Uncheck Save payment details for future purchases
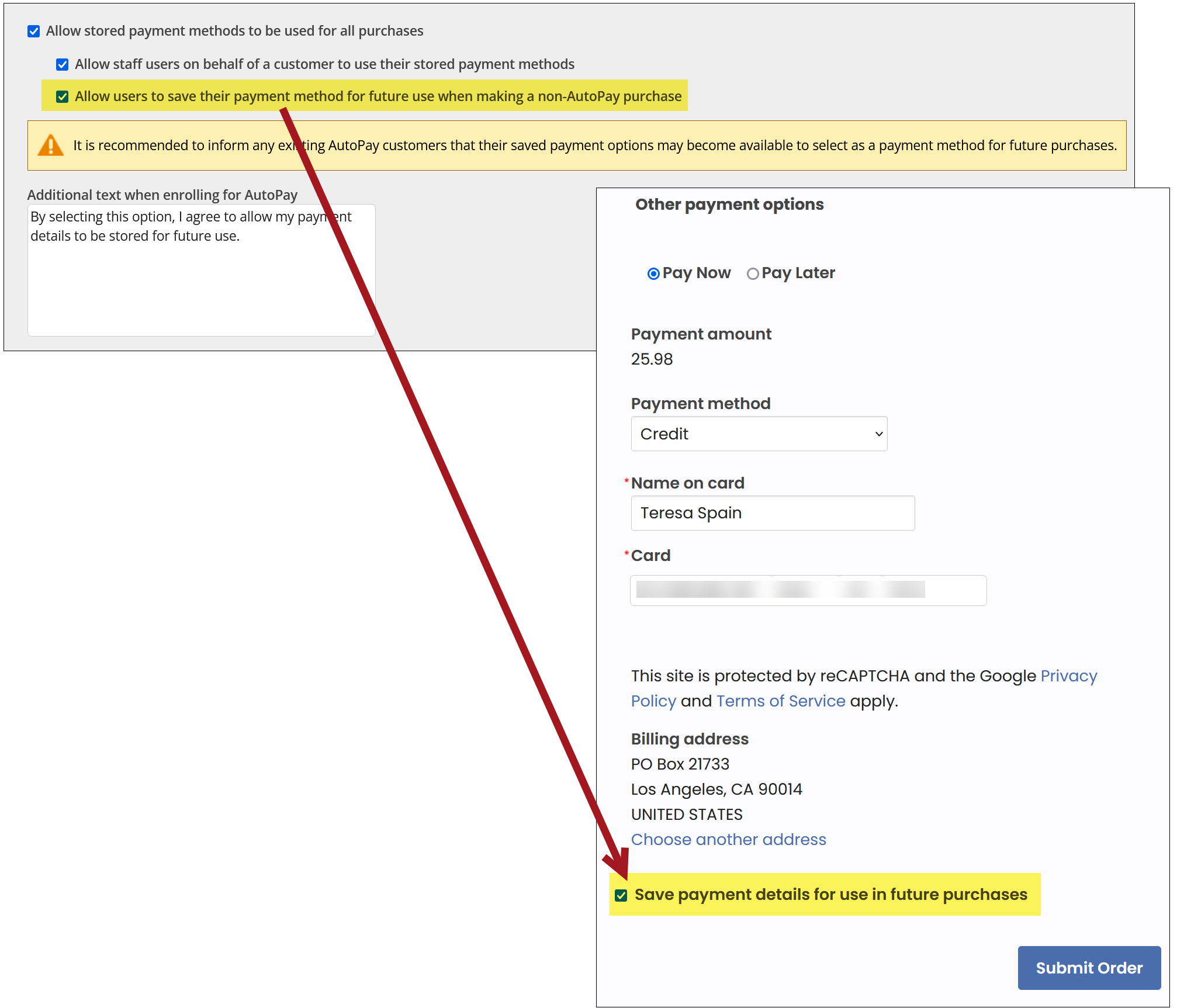1177x1008 pixels. (621, 895)
